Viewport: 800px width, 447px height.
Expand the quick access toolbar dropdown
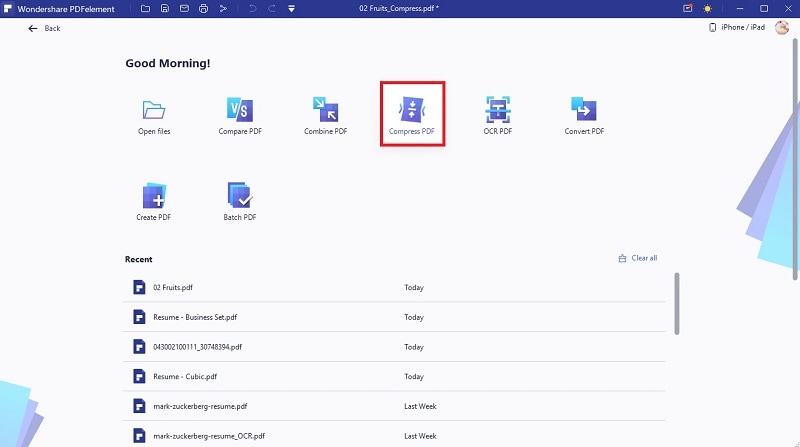coord(291,9)
